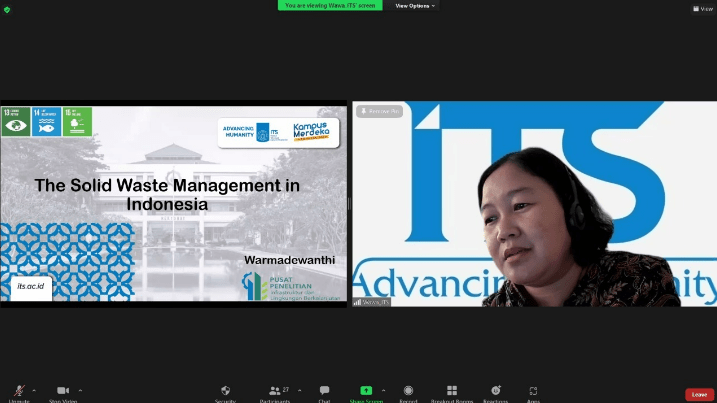Open the Chat panel
717x403 pixels.
click(324, 391)
